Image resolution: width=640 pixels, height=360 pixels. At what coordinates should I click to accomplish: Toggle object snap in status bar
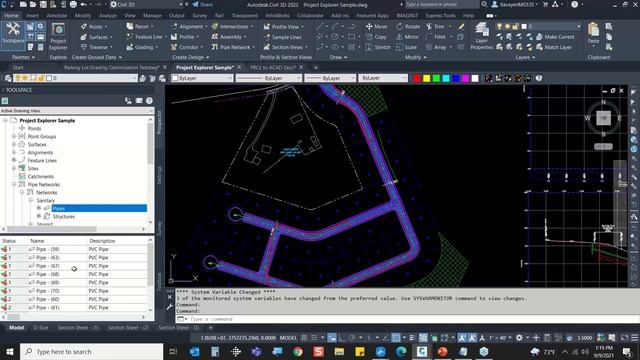coord(396,338)
